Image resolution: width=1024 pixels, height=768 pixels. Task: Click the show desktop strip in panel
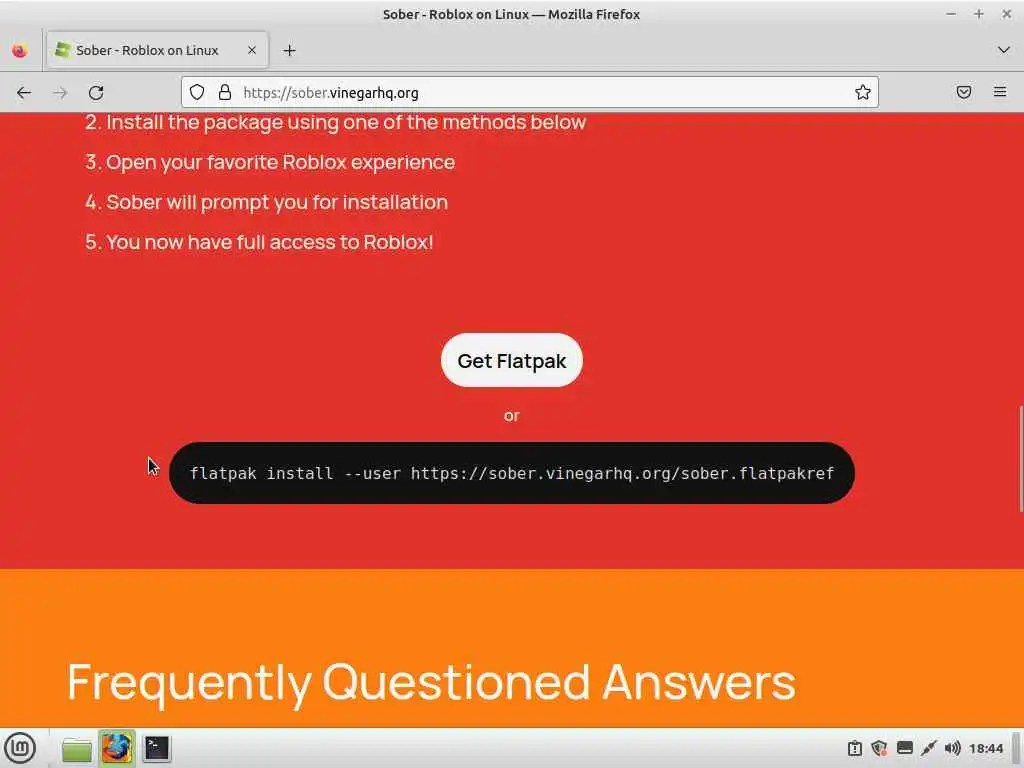point(1017,748)
